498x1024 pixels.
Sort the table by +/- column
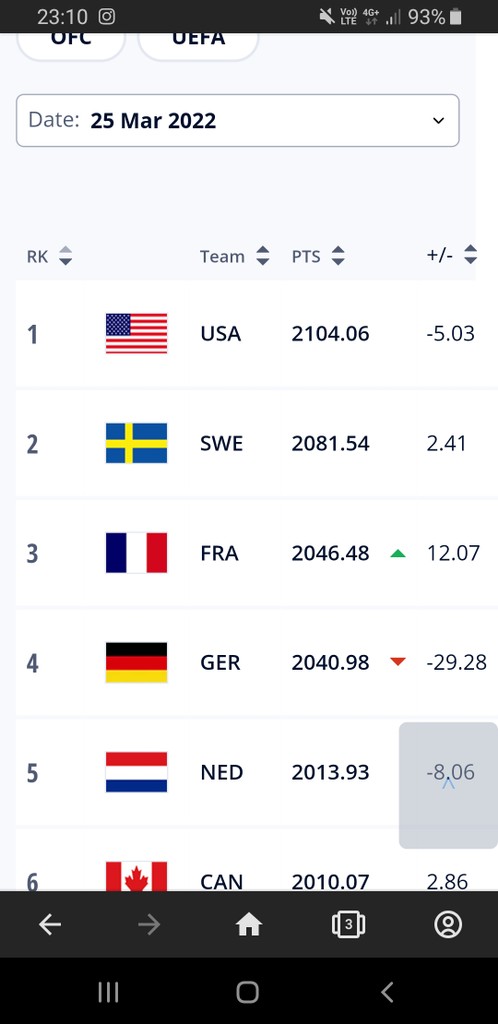click(x=452, y=255)
